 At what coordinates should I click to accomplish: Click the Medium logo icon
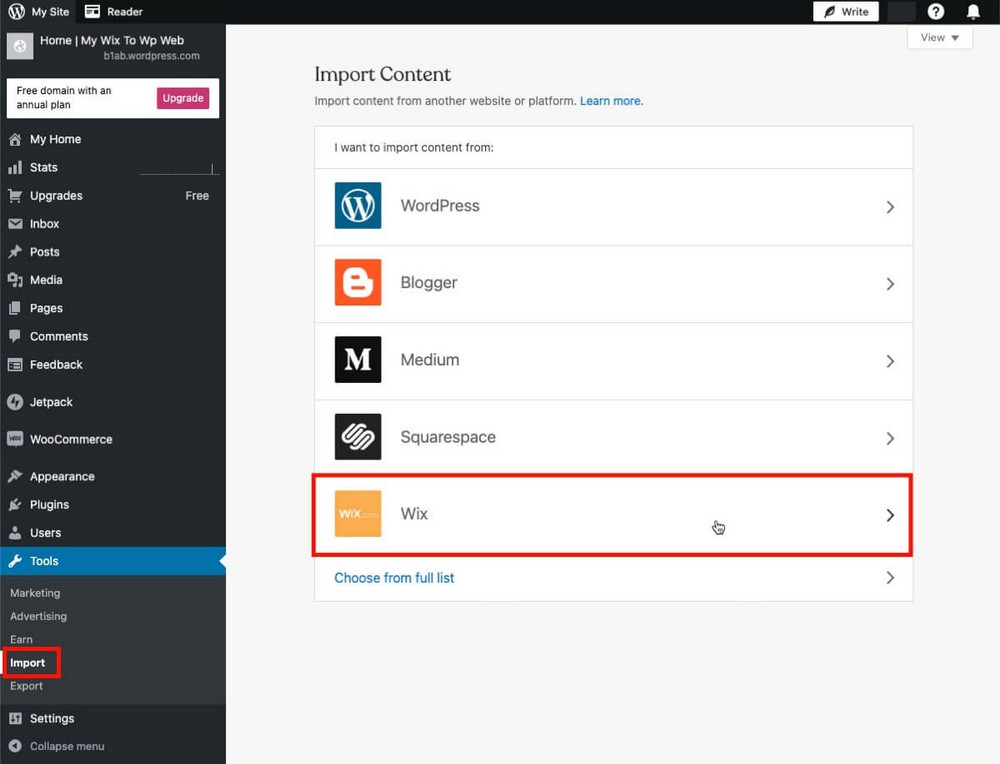pyautogui.click(x=358, y=360)
